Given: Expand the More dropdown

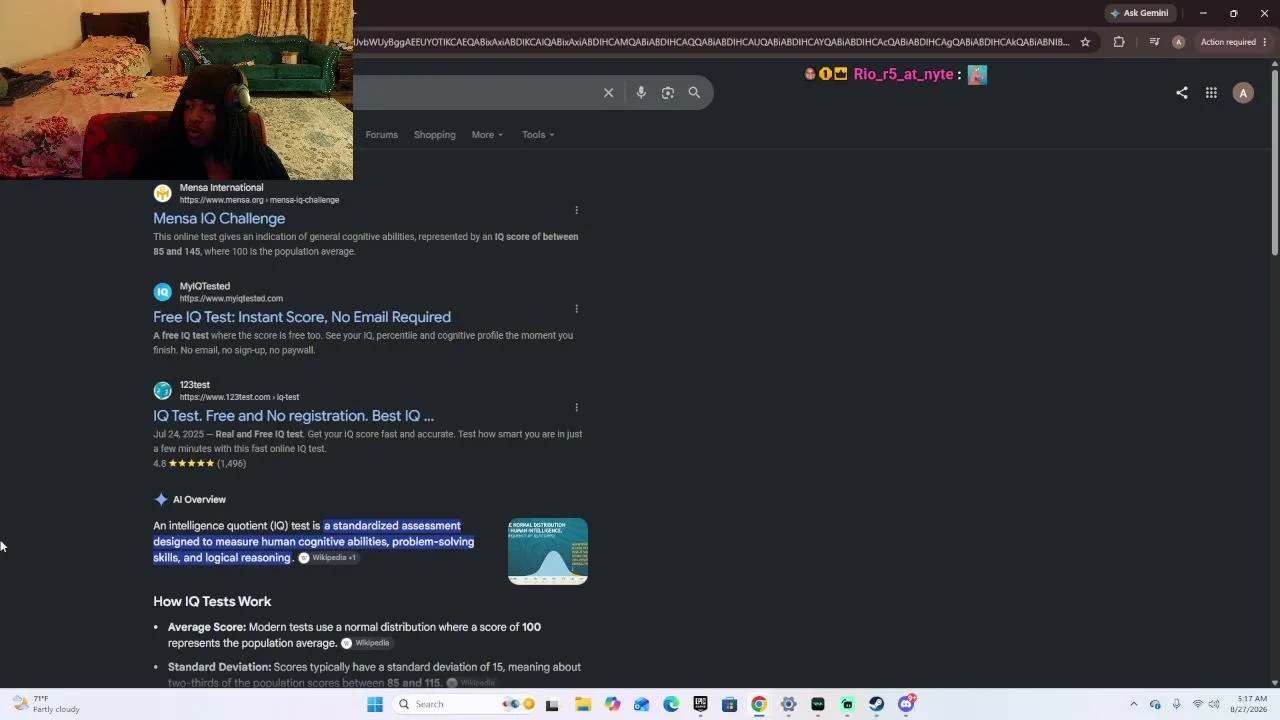Looking at the screenshot, I should tap(487, 135).
